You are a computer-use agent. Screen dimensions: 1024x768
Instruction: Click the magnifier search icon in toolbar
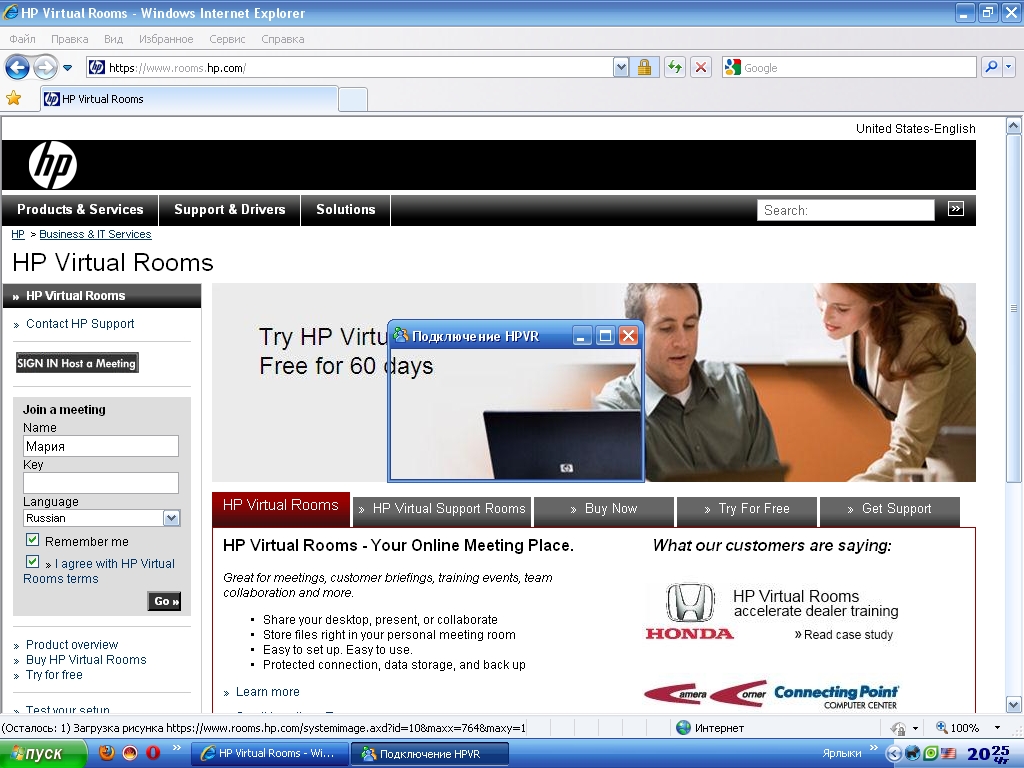991,67
